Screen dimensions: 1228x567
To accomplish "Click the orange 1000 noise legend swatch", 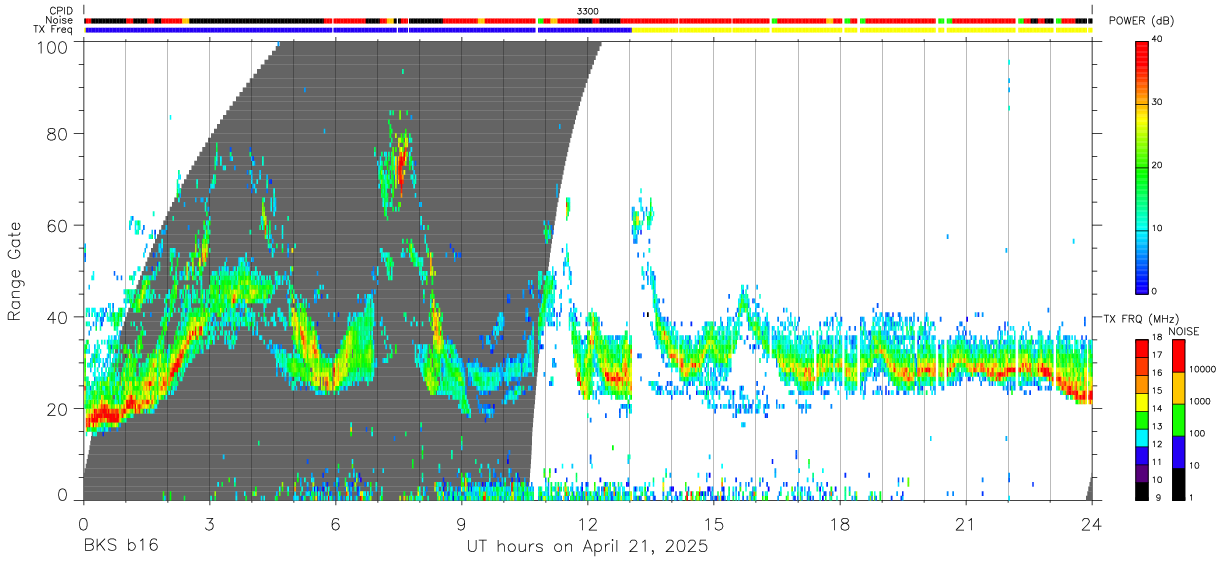I will click(1177, 388).
